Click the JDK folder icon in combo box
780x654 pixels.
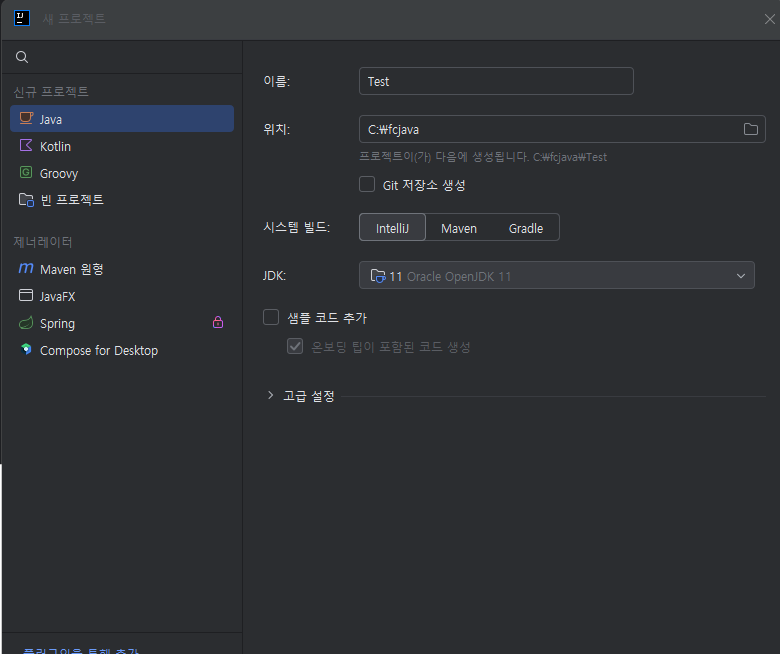(378, 276)
